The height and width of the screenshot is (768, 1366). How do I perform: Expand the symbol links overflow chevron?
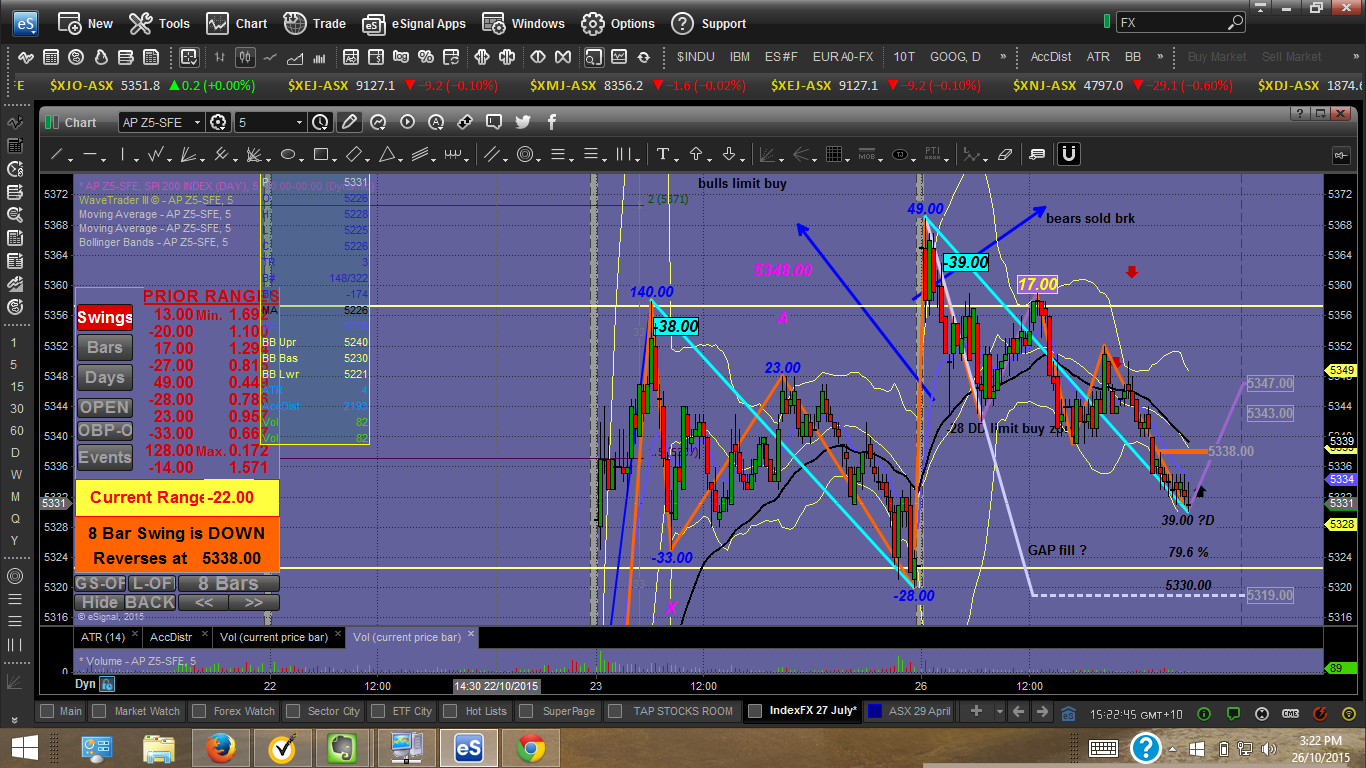1004,57
